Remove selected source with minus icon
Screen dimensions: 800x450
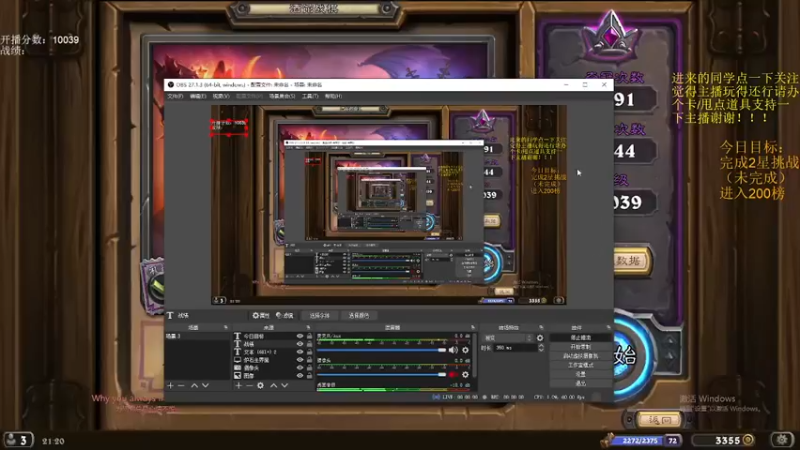coord(249,386)
